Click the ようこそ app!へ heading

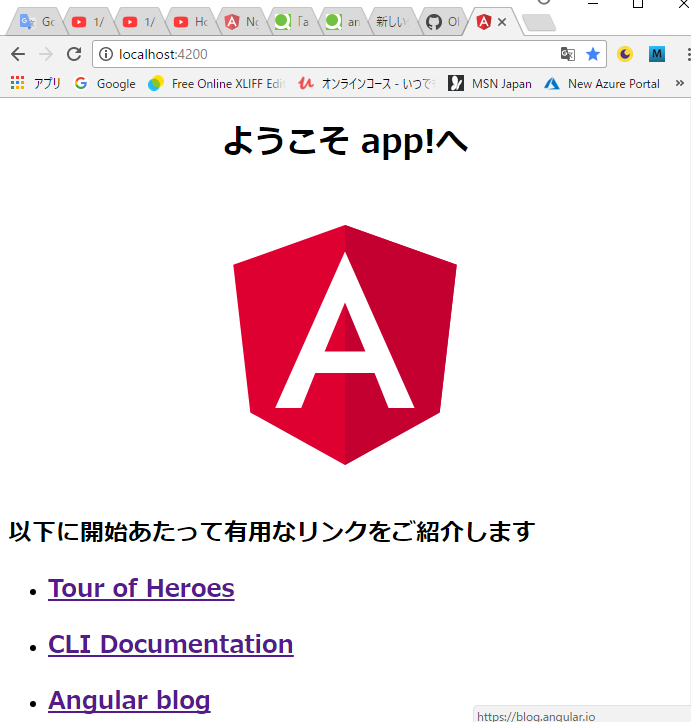coord(345,140)
